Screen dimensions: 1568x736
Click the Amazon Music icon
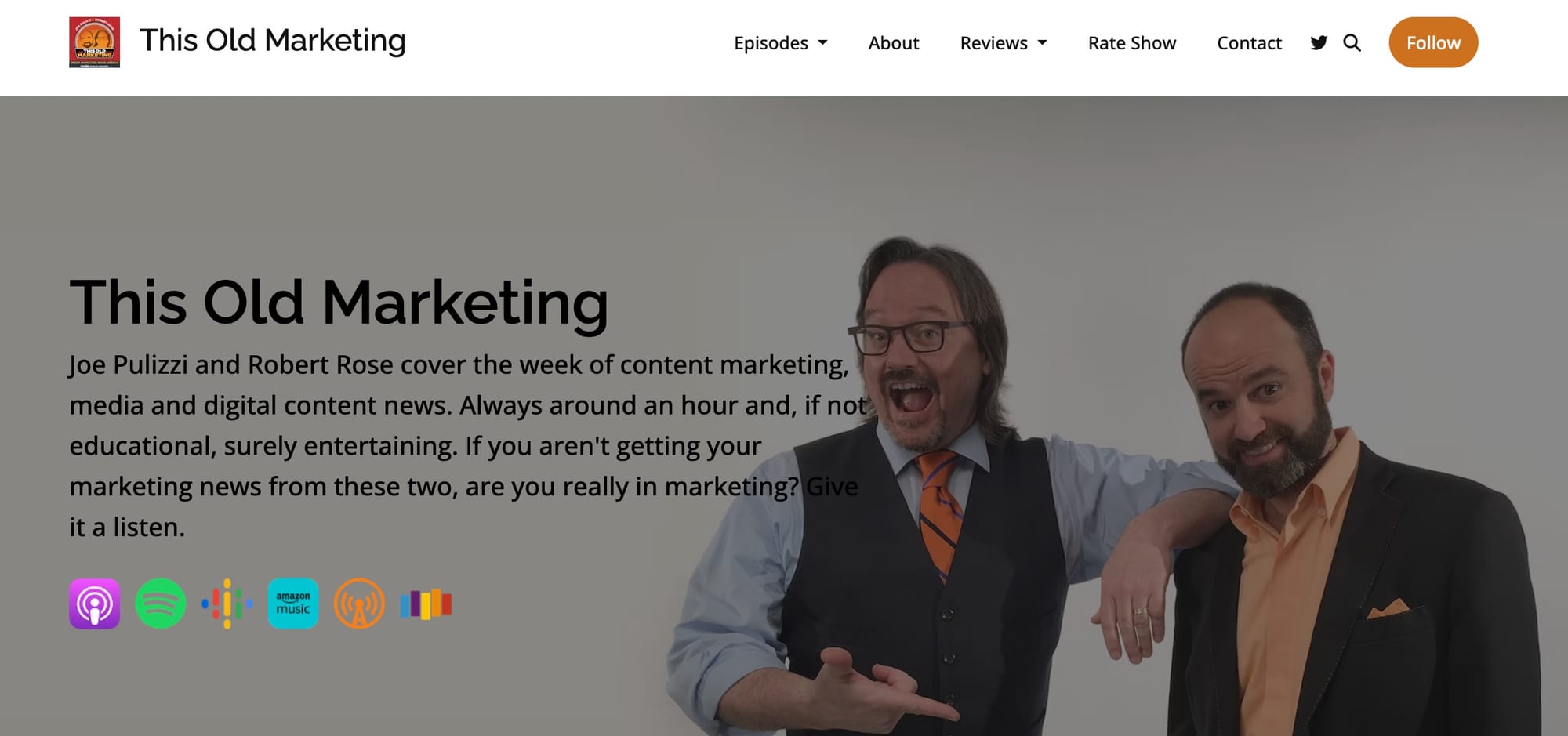(293, 604)
